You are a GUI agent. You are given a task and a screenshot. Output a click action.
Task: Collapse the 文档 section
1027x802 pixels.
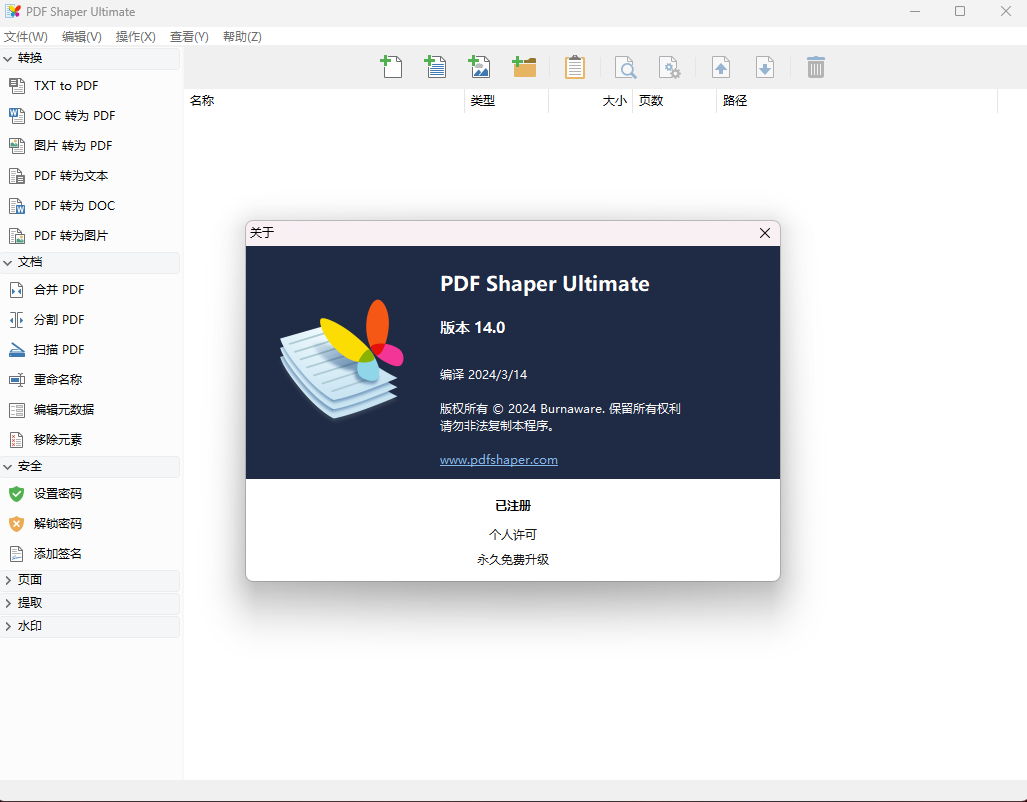(90, 262)
